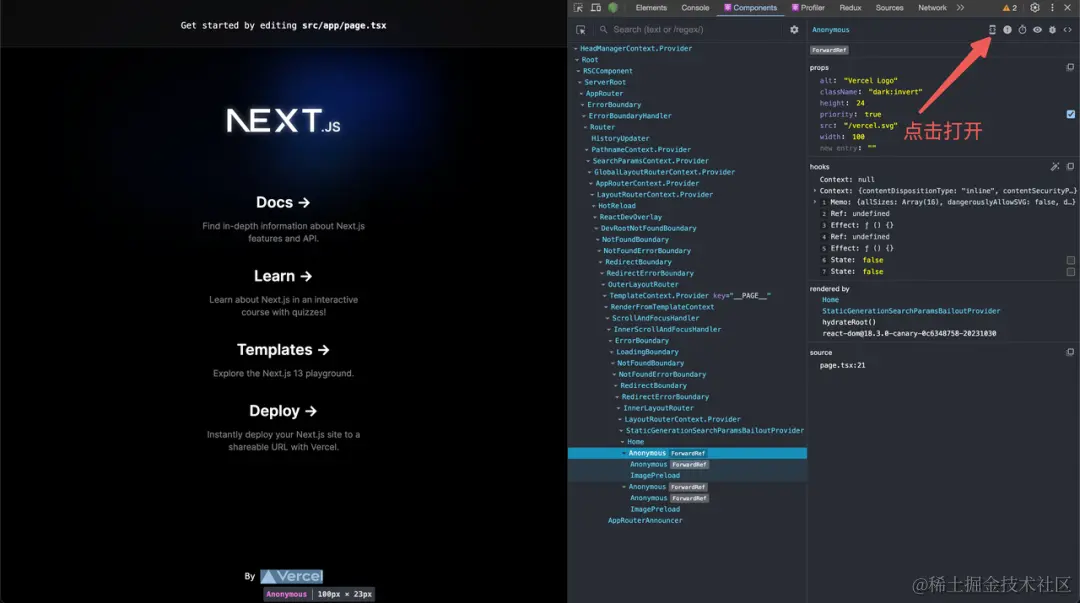Open the Network tab
Viewport: 1080px width, 603px height.
pos(932,8)
